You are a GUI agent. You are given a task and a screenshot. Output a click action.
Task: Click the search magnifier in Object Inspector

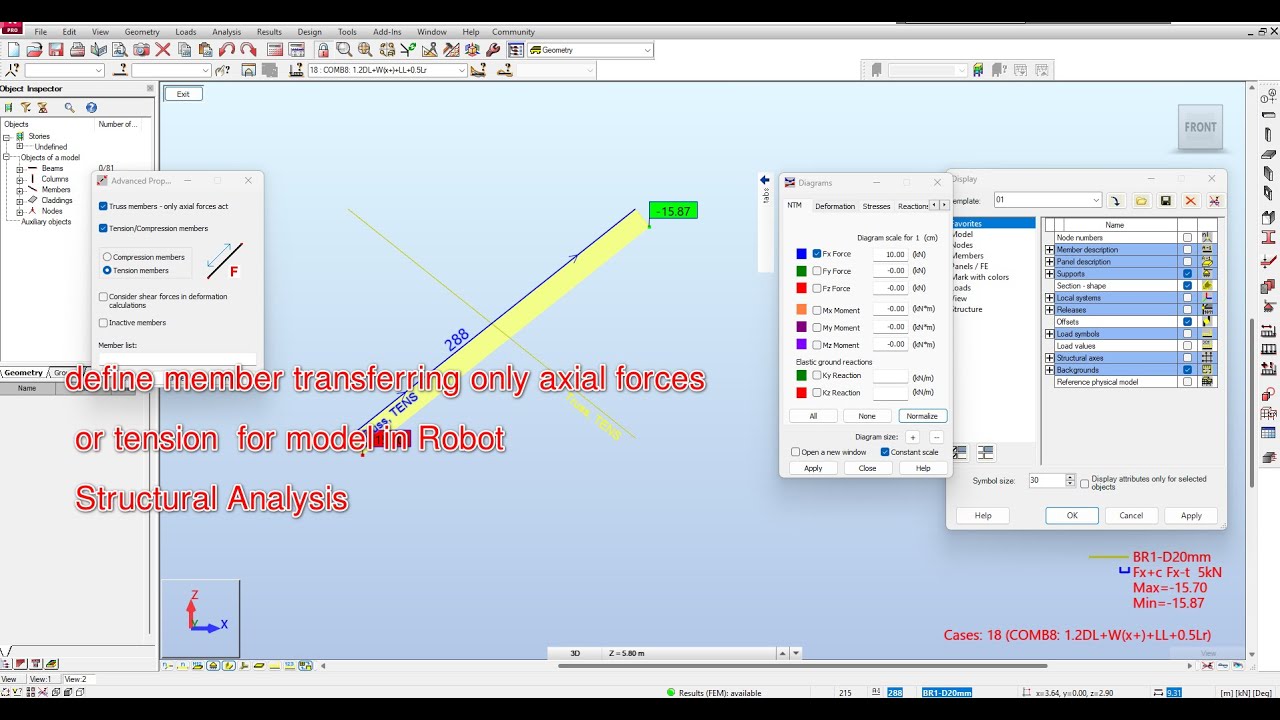point(69,107)
